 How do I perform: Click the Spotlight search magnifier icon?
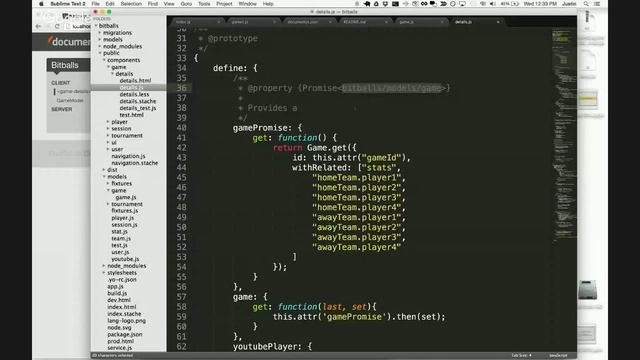click(586, 4)
